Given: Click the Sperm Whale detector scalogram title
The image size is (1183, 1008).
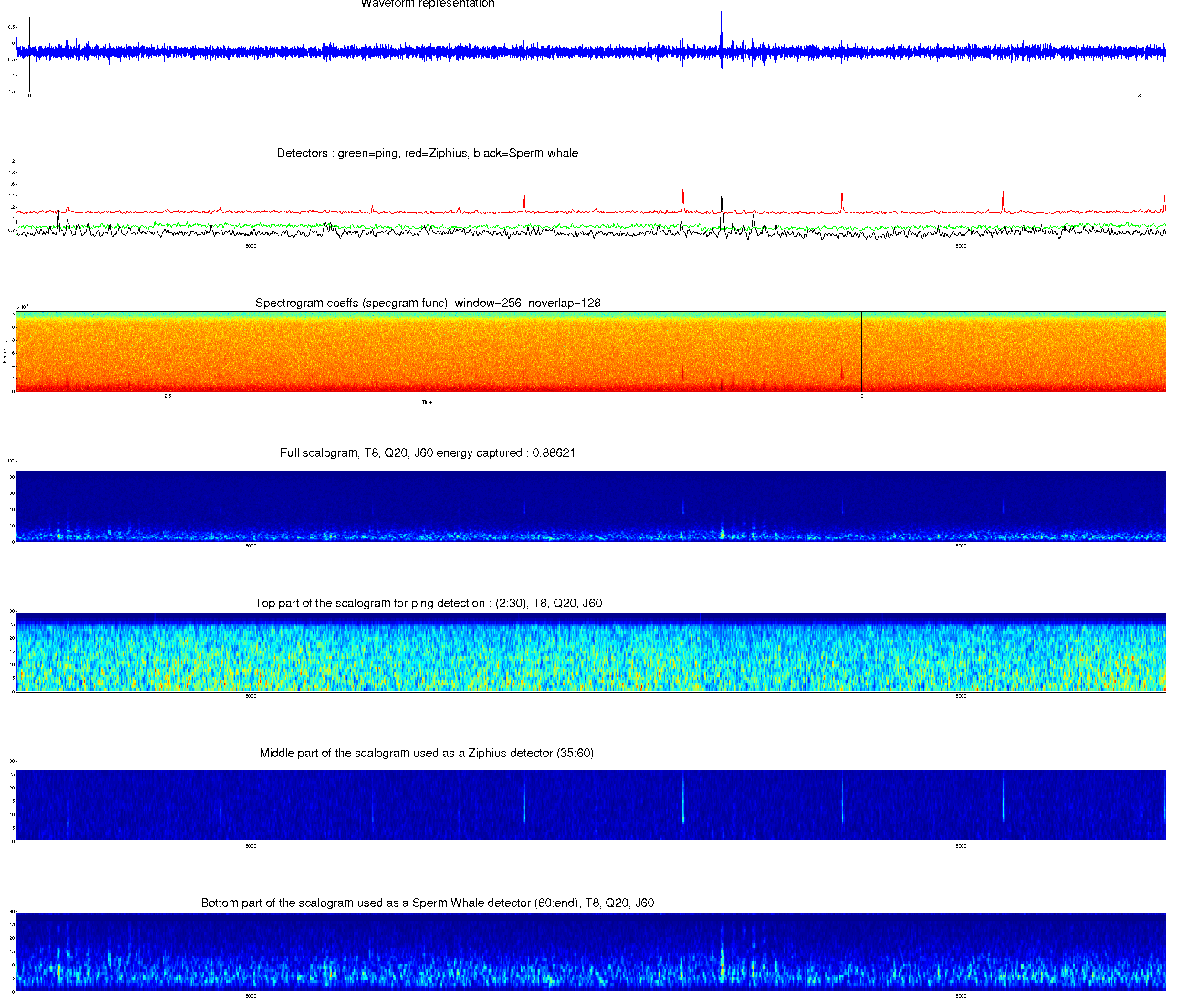Looking at the screenshot, I should click(427, 903).
